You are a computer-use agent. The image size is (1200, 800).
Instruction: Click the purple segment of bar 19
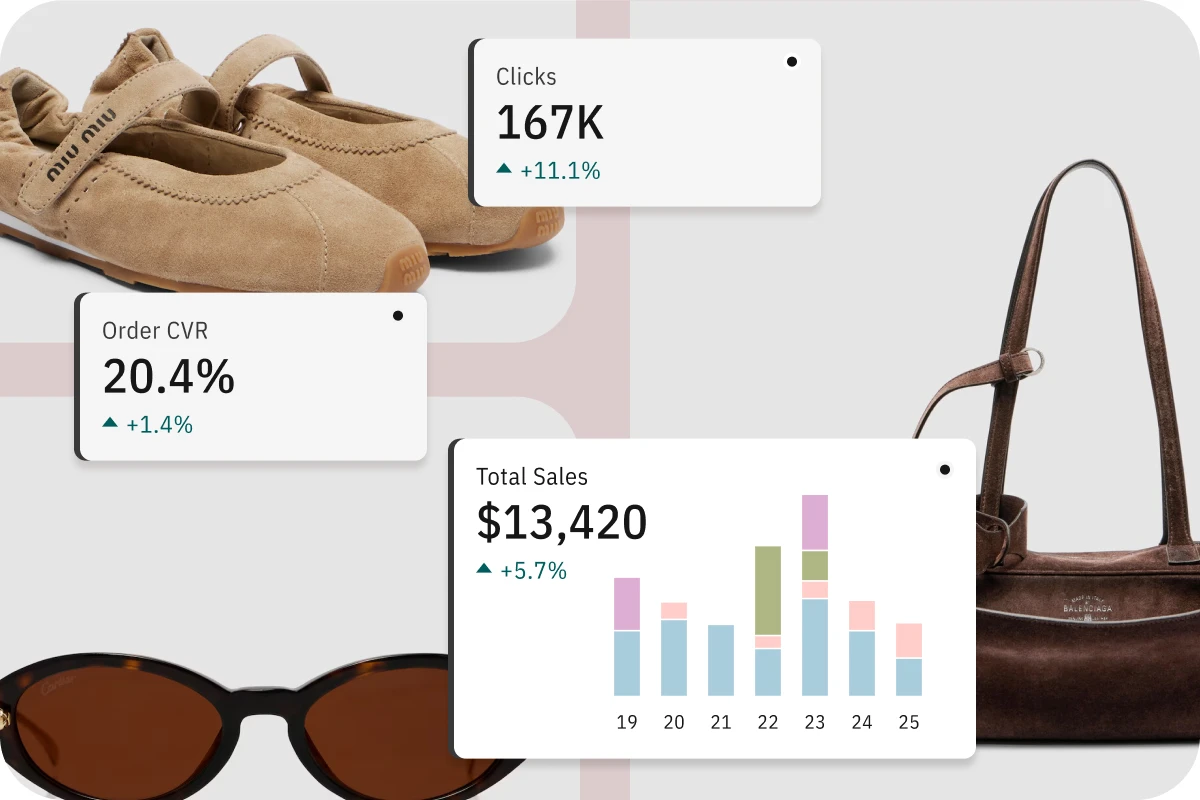tap(627, 604)
